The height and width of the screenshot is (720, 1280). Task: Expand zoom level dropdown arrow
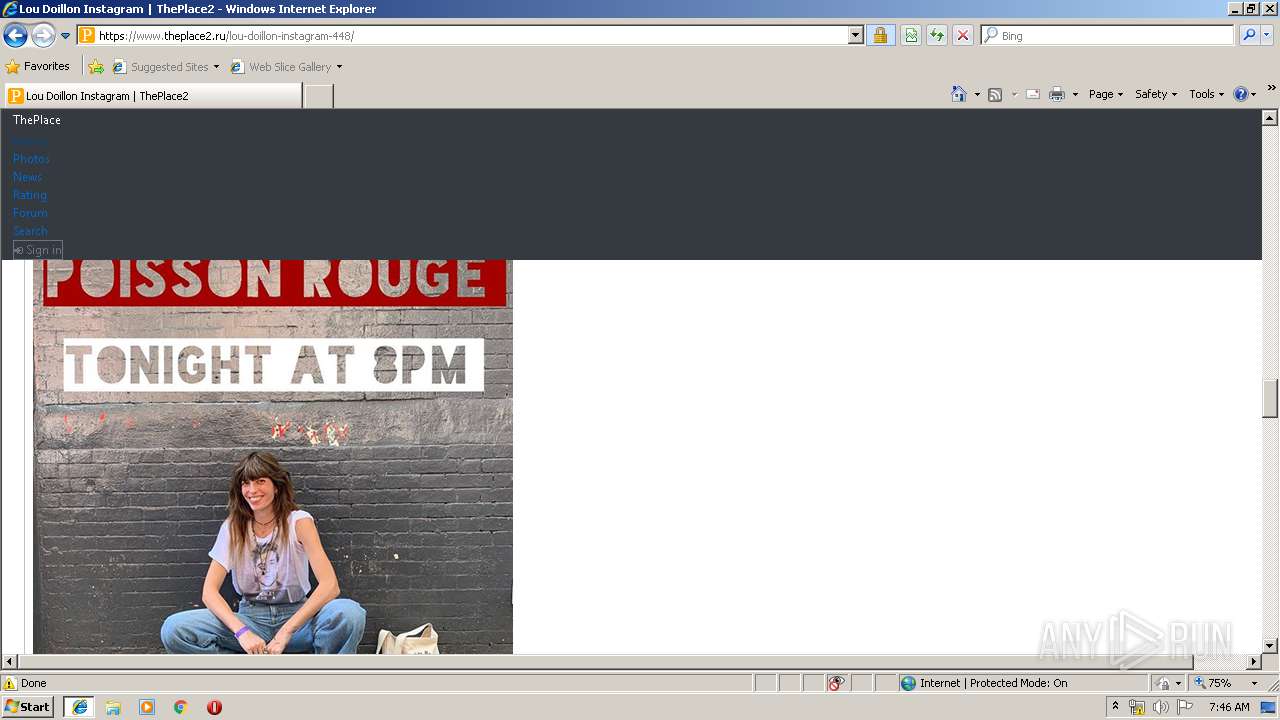coord(1254,683)
